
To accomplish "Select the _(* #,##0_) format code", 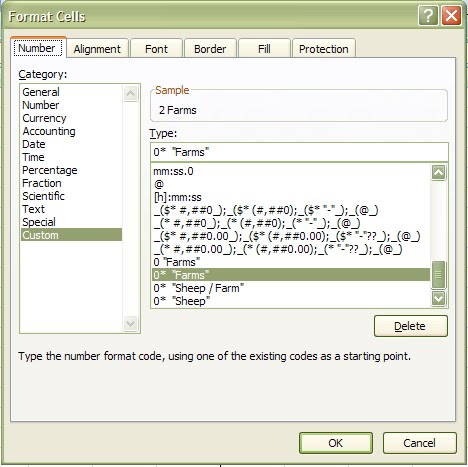I will tap(291, 223).
